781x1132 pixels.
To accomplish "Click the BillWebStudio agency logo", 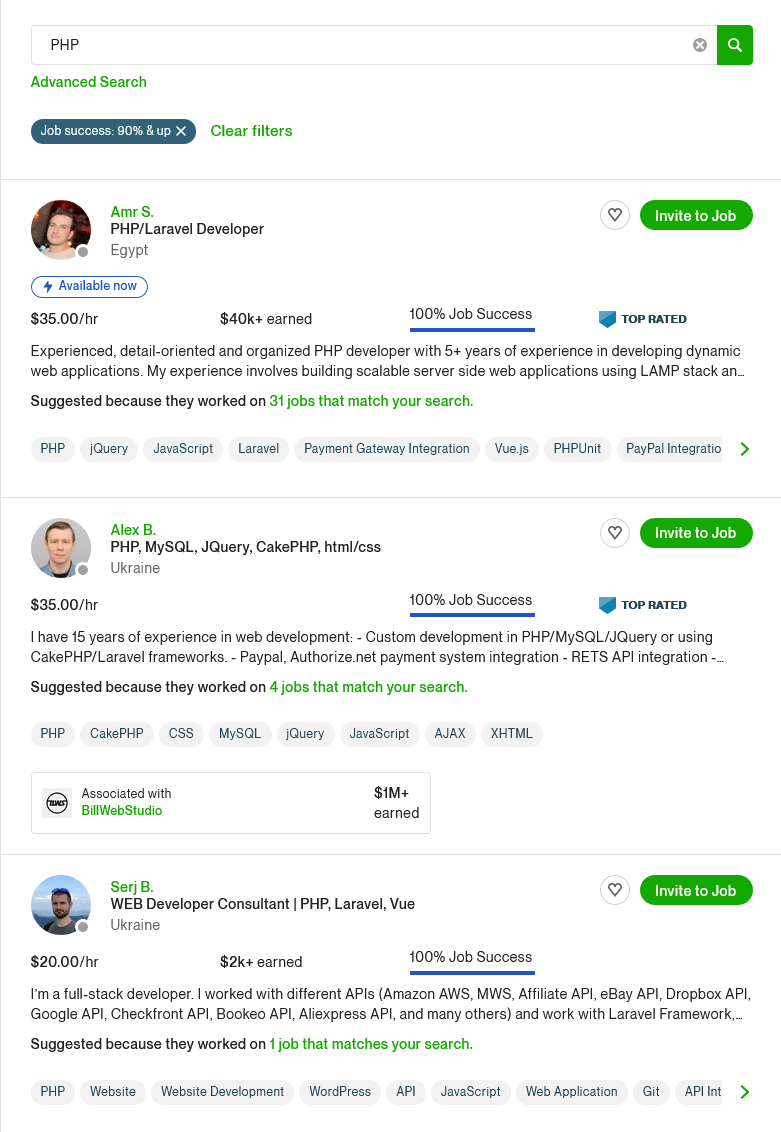I will (57, 802).
